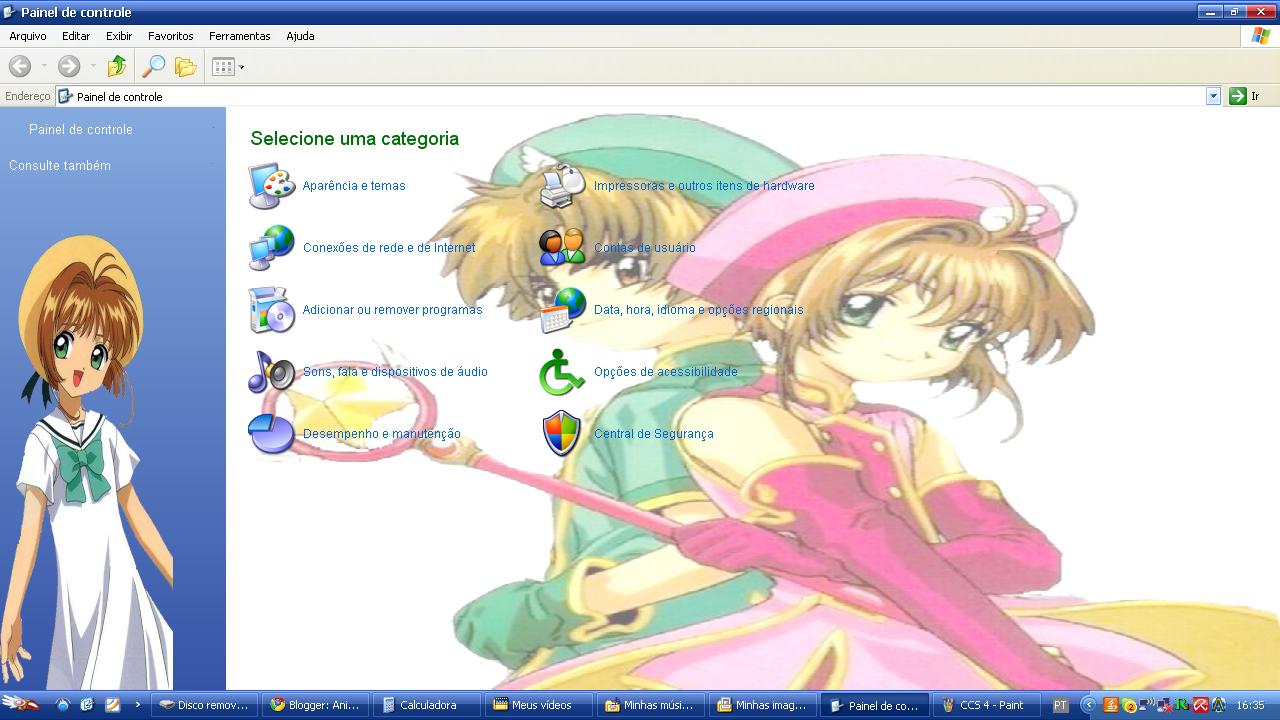Switch to Disco removível taskbar window
The height and width of the screenshot is (720, 1280).
206,705
